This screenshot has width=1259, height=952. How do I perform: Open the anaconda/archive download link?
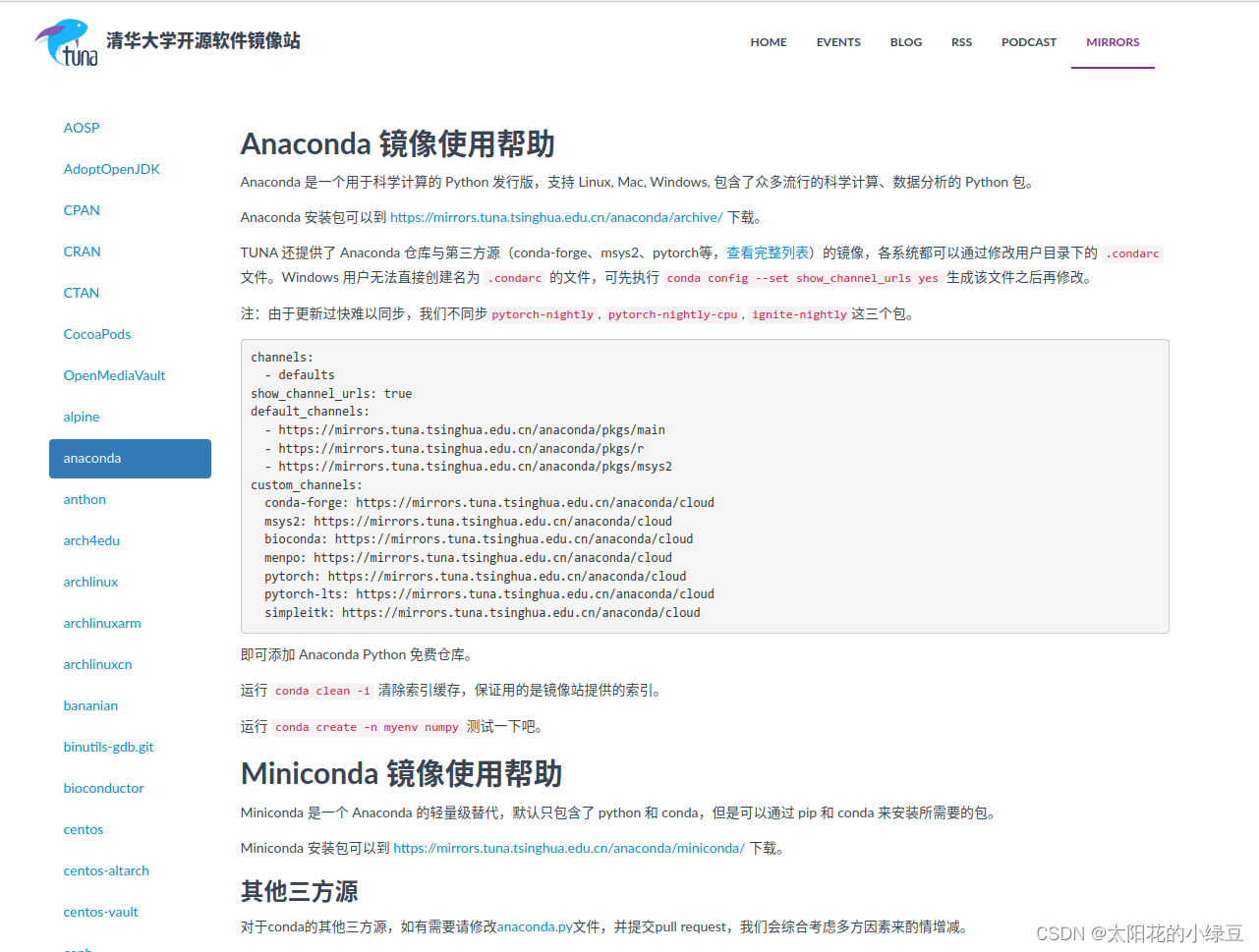click(556, 217)
